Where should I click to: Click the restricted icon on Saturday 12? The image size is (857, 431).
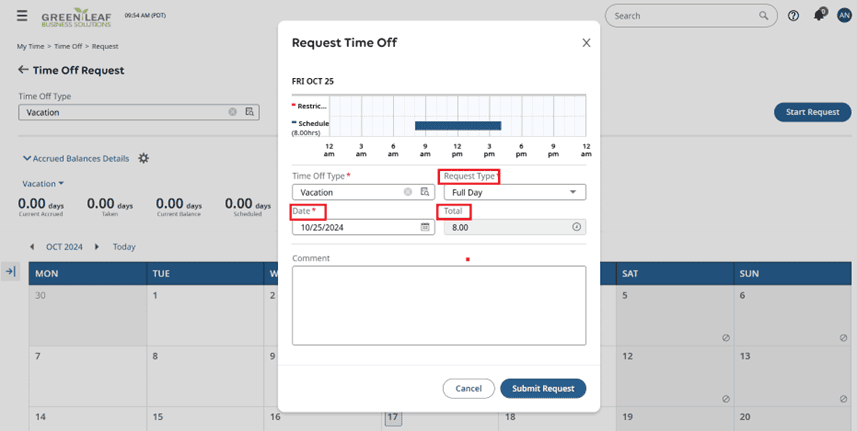[726, 399]
